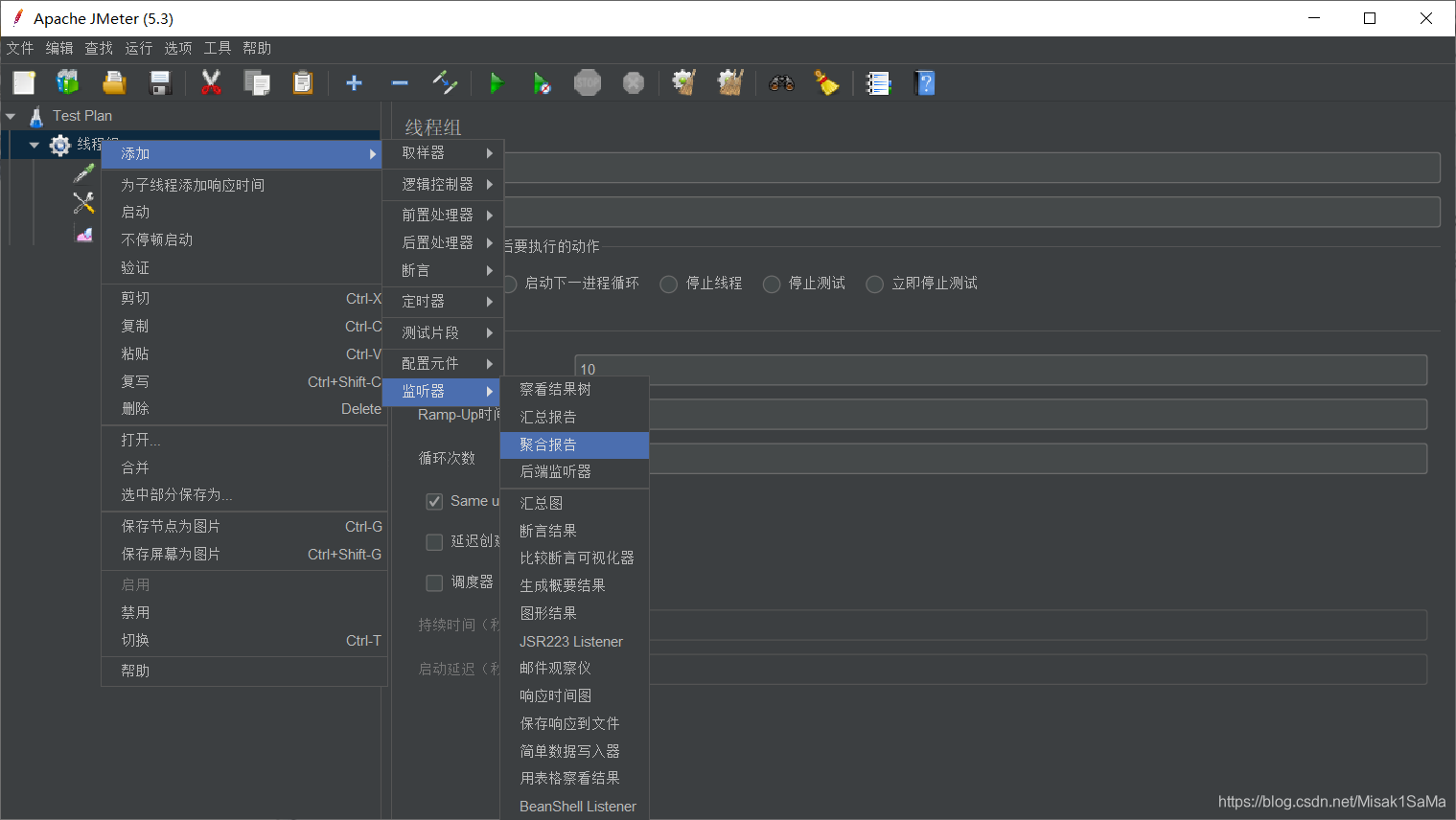1456x820 pixels.
Task: Uncheck the Same user checkbox
Action: tap(434, 500)
